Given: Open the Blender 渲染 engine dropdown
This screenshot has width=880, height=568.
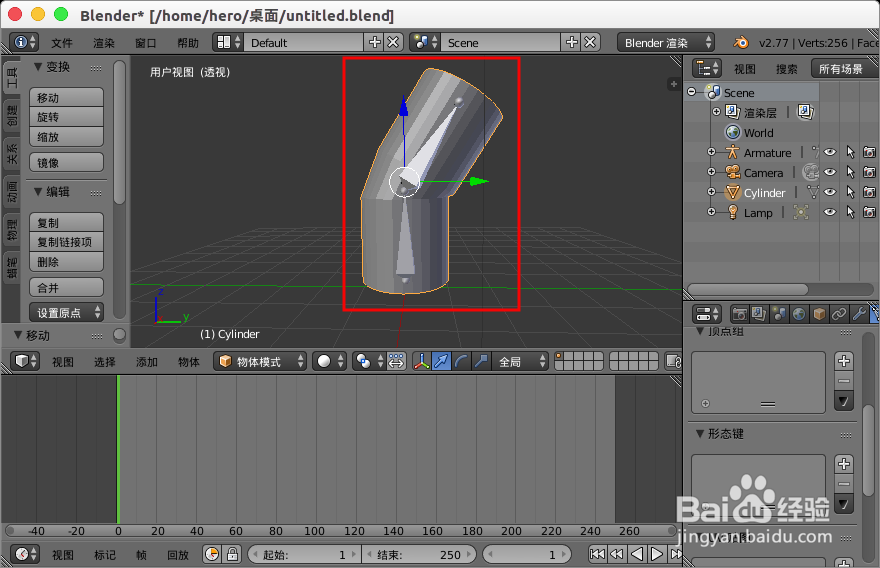Looking at the screenshot, I should (x=666, y=43).
